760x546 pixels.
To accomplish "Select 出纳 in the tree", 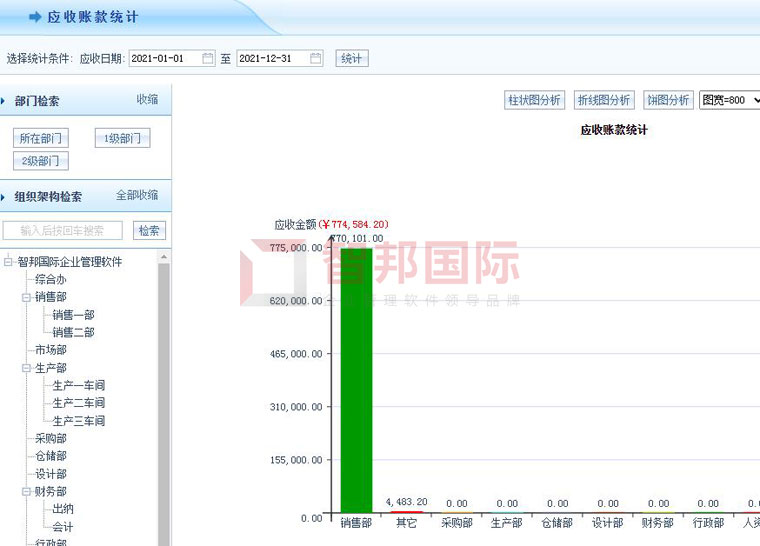I will point(63,509).
